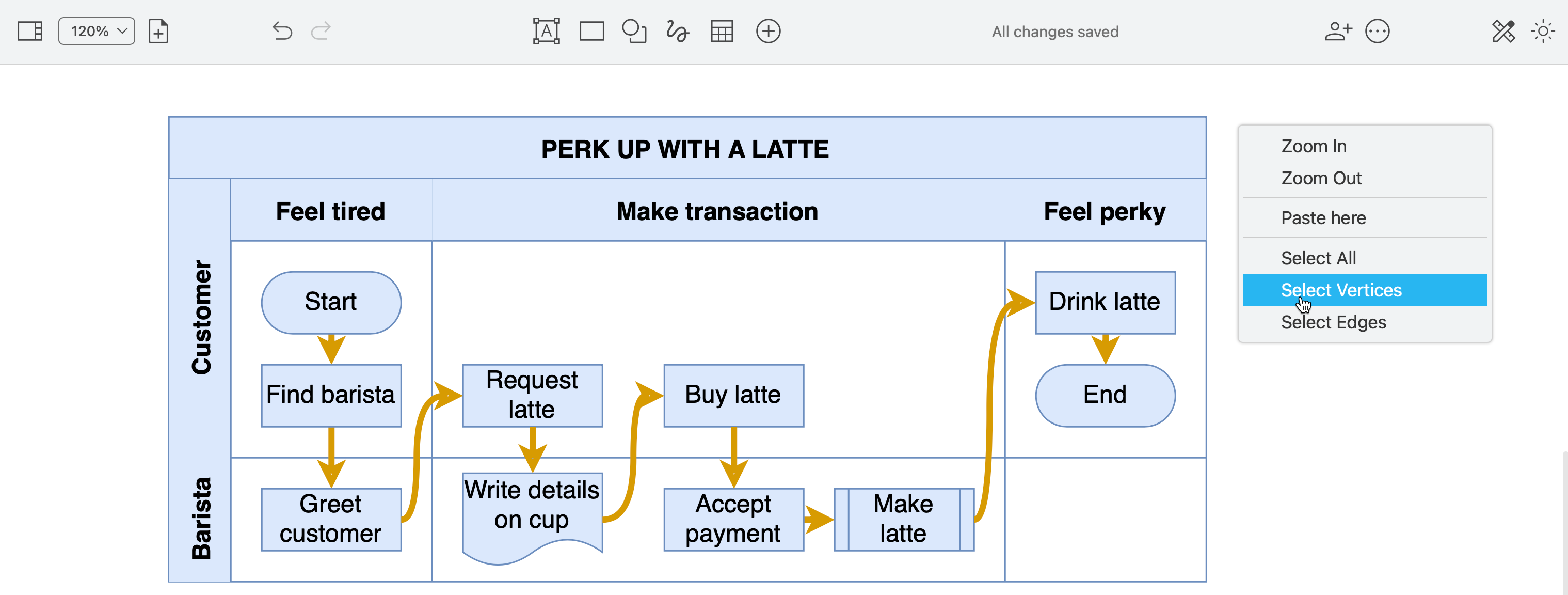
Task: Click the table insert tool
Action: (x=721, y=30)
